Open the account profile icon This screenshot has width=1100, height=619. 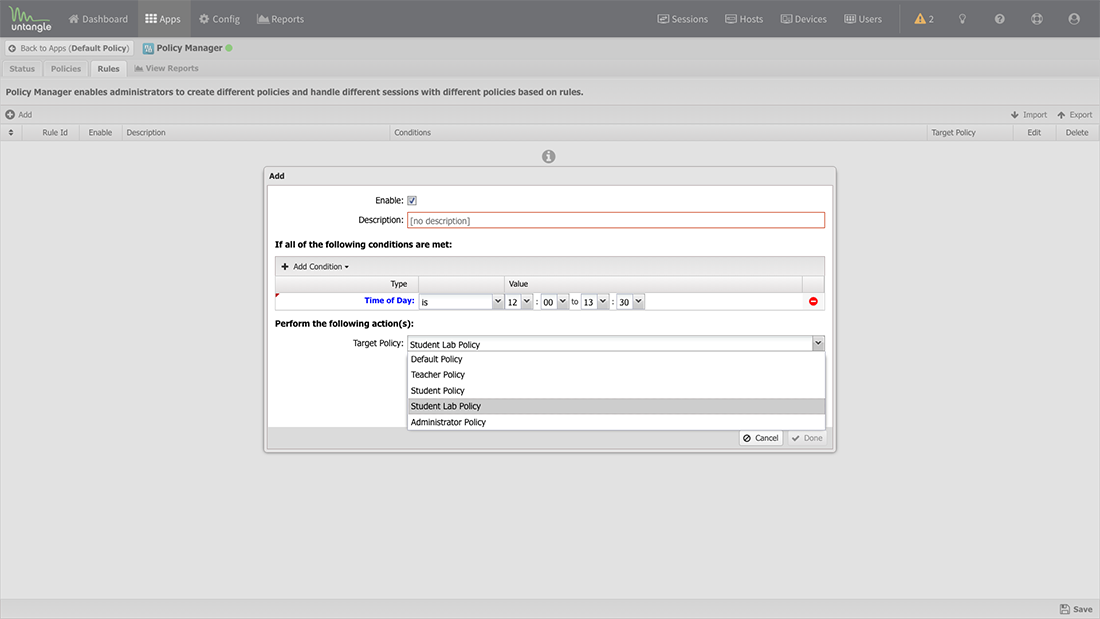[x=1074, y=19]
